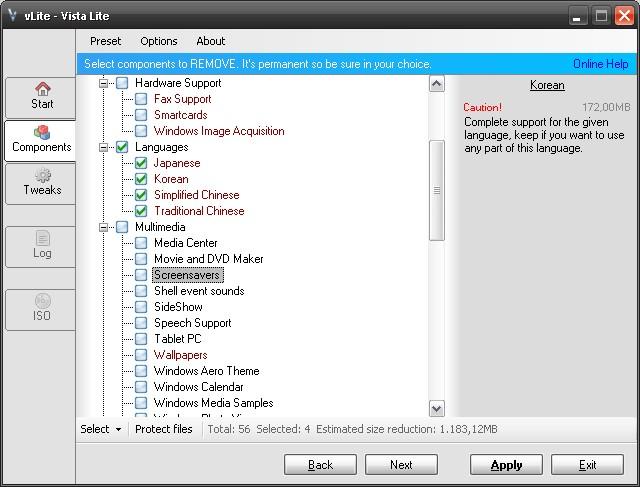Switch to the Components tab
Screen dimensions: 640x487
tap(41, 140)
